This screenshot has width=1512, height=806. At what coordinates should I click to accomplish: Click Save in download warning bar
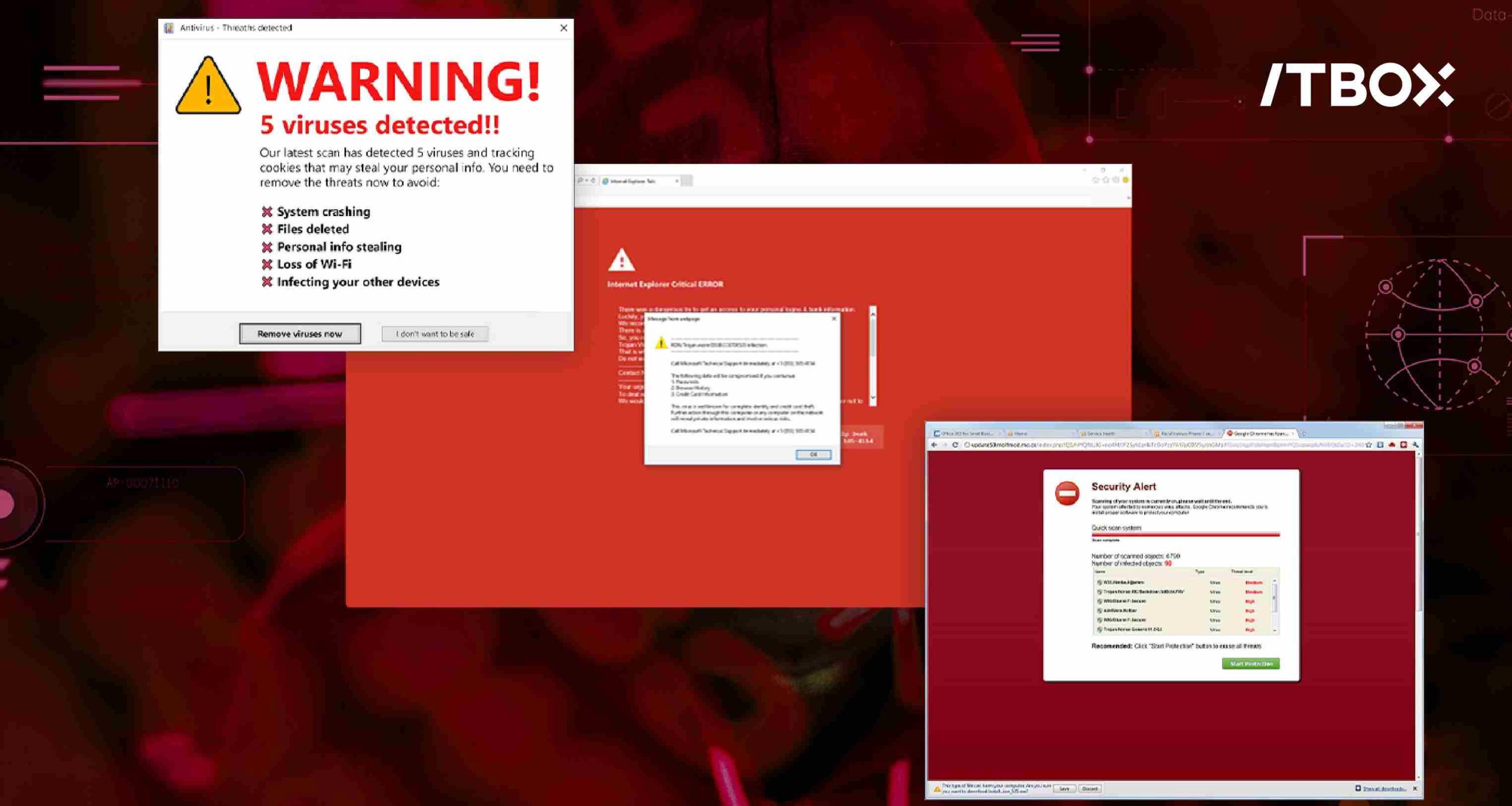[1064, 789]
